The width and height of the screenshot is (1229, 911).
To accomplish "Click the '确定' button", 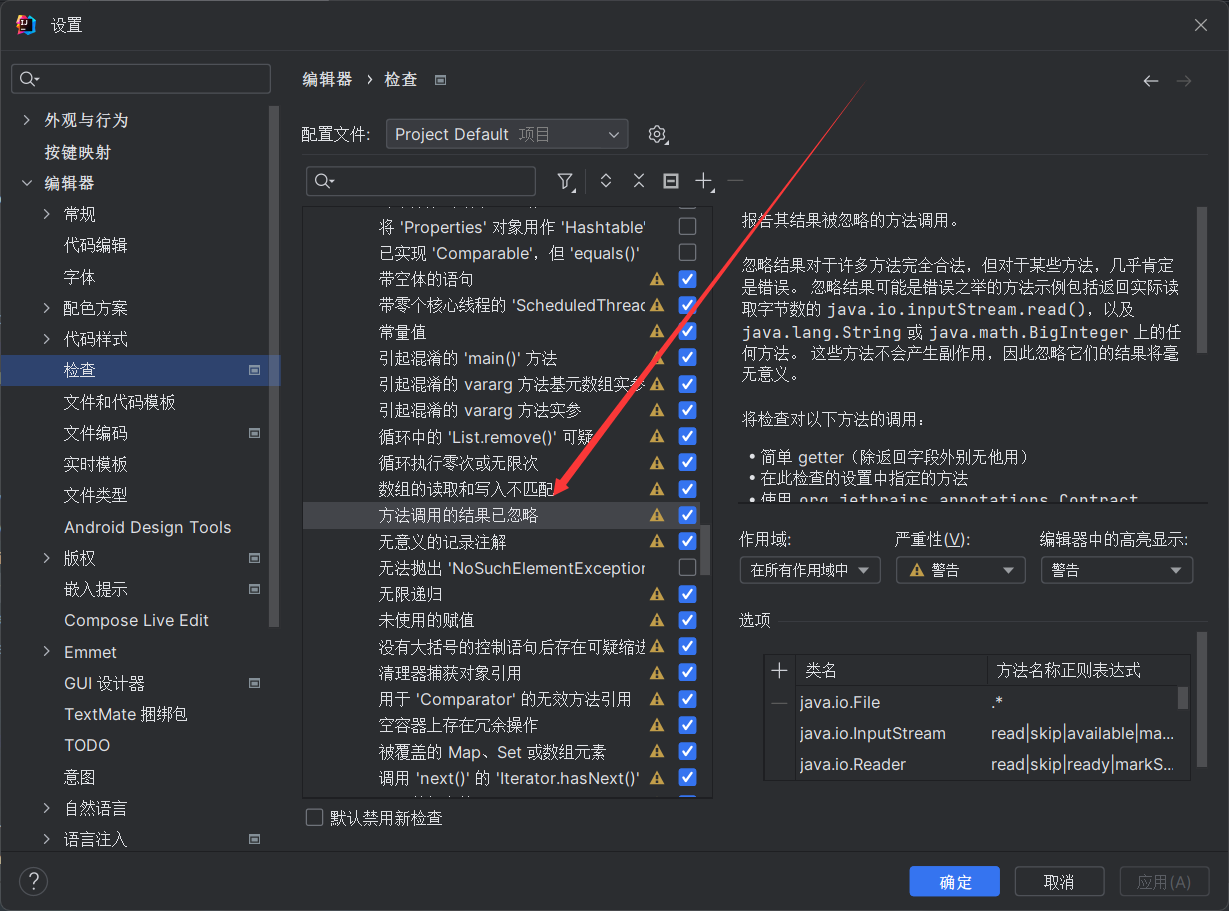I will (954, 881).
